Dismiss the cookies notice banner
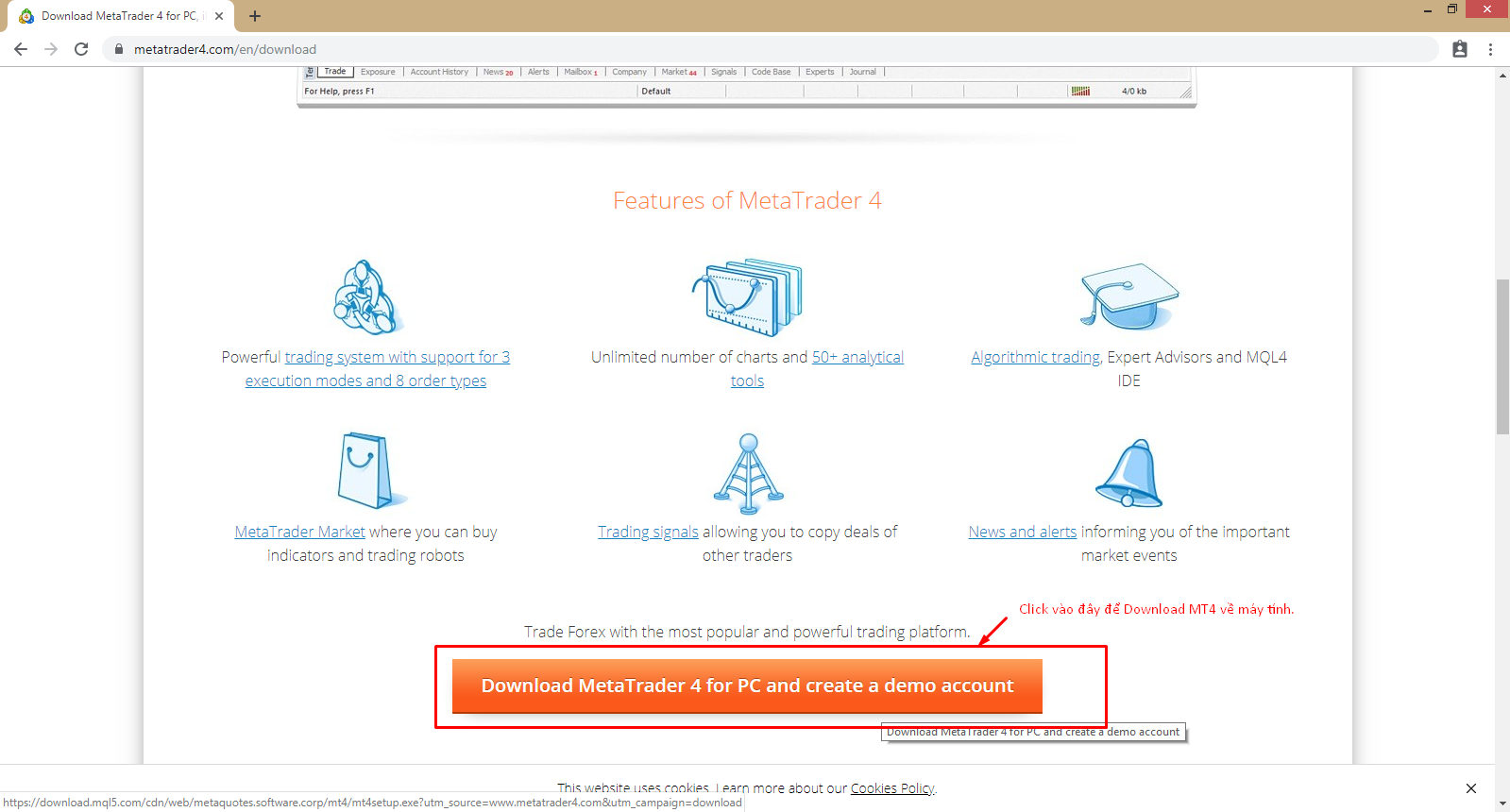Image resolution: width=1510 pixels, height=812 pixels. tap(1471, 788)
